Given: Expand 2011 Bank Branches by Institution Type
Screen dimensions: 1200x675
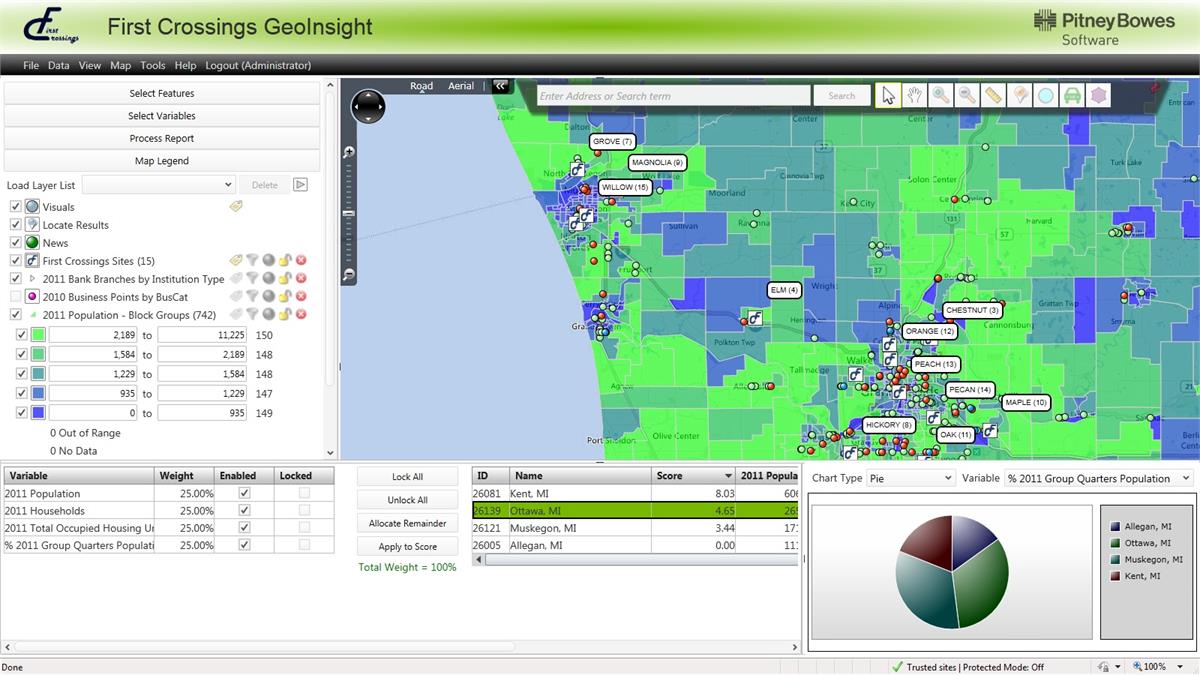Looking at the screenshot, I should pos(32,279).
